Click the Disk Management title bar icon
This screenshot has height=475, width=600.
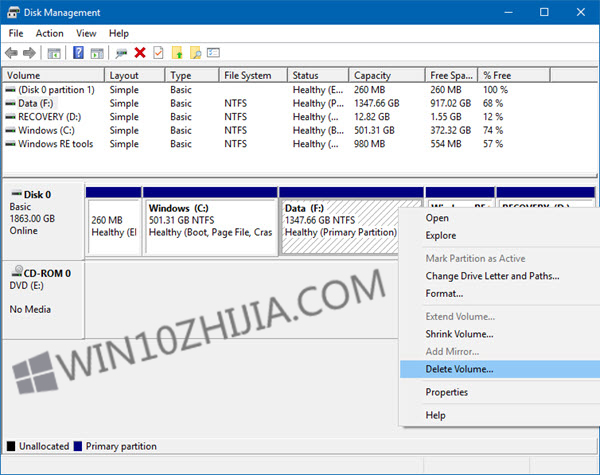[13, 12]
